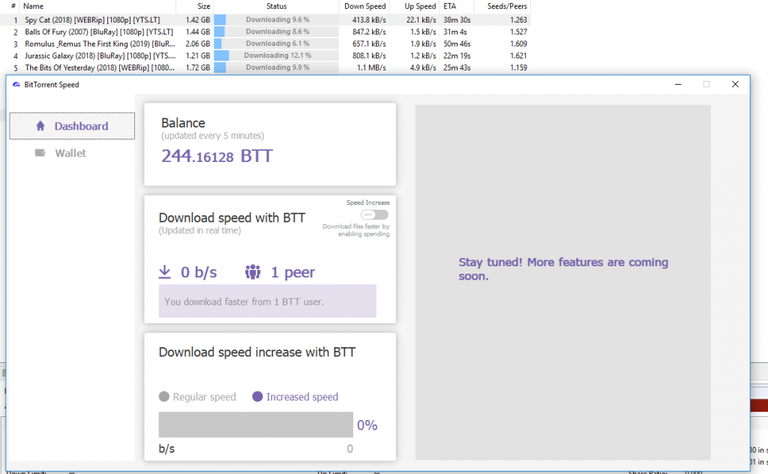Click the 38m 30s ETA cell
768x474 pixels.
tap(457, 20)
